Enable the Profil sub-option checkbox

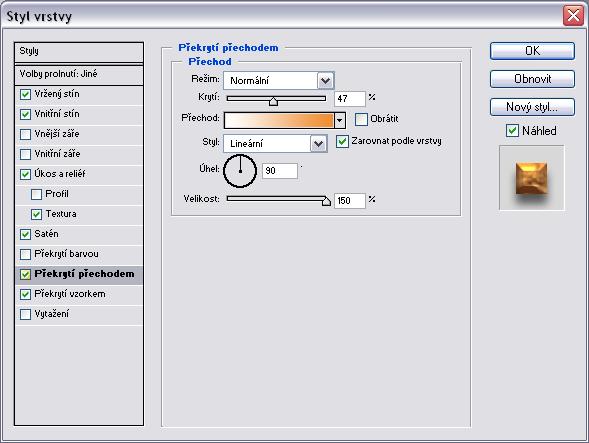36,194
